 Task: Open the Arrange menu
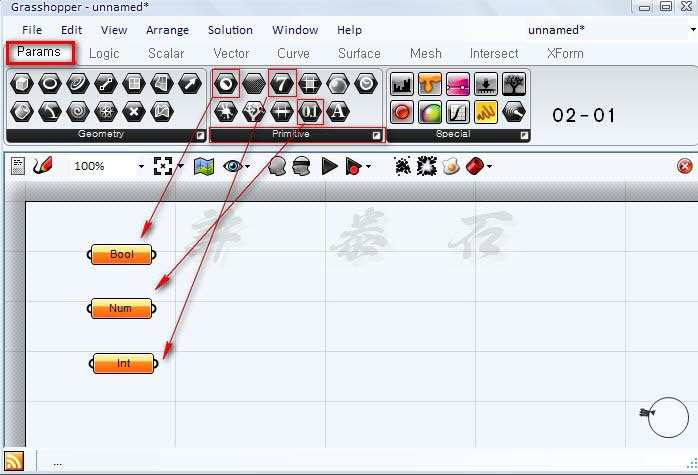[167, 30]
